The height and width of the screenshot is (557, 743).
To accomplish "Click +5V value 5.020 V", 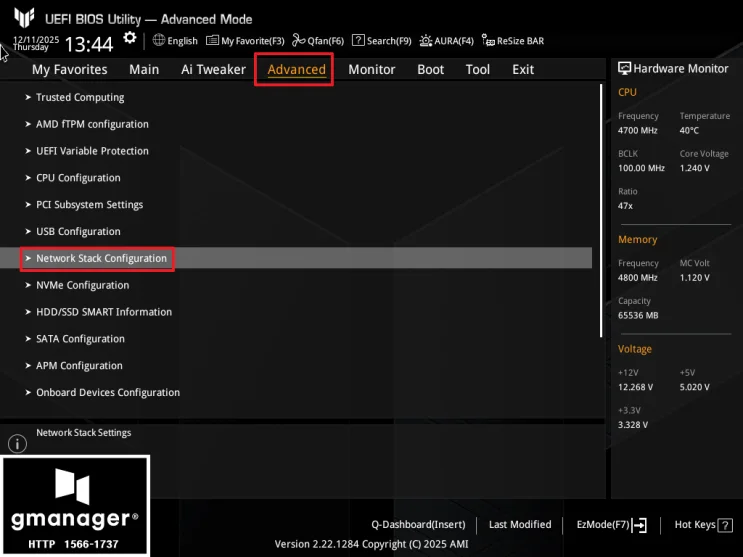I will 694,387.
